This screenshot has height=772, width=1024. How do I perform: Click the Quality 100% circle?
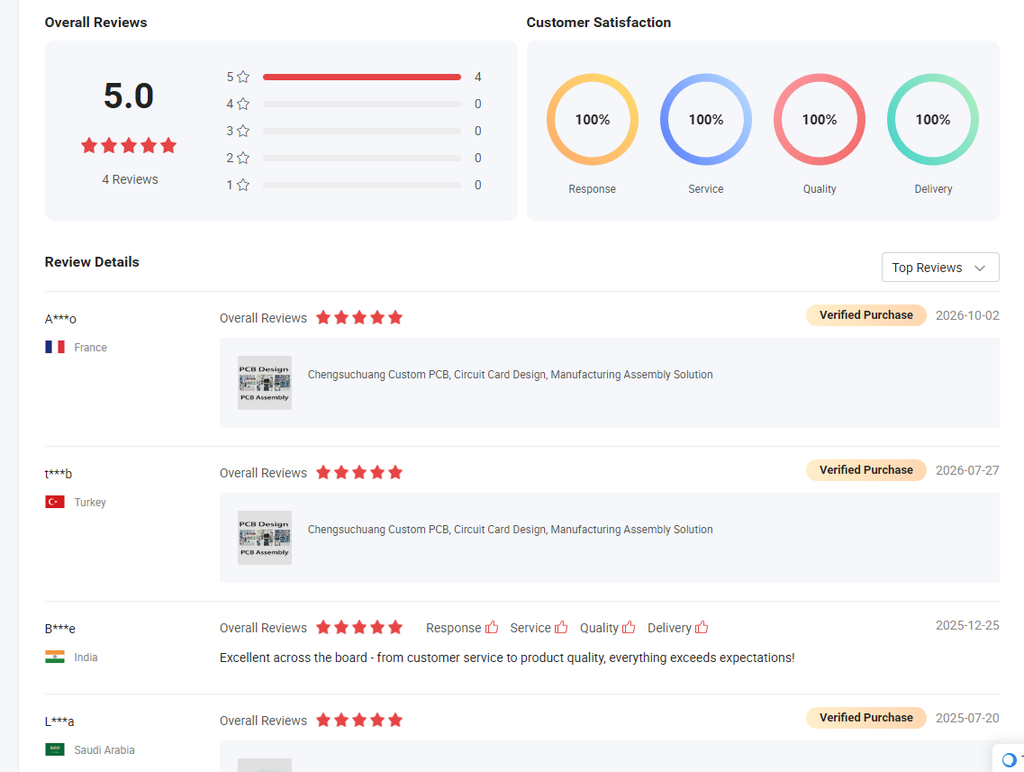click(820, 120)
